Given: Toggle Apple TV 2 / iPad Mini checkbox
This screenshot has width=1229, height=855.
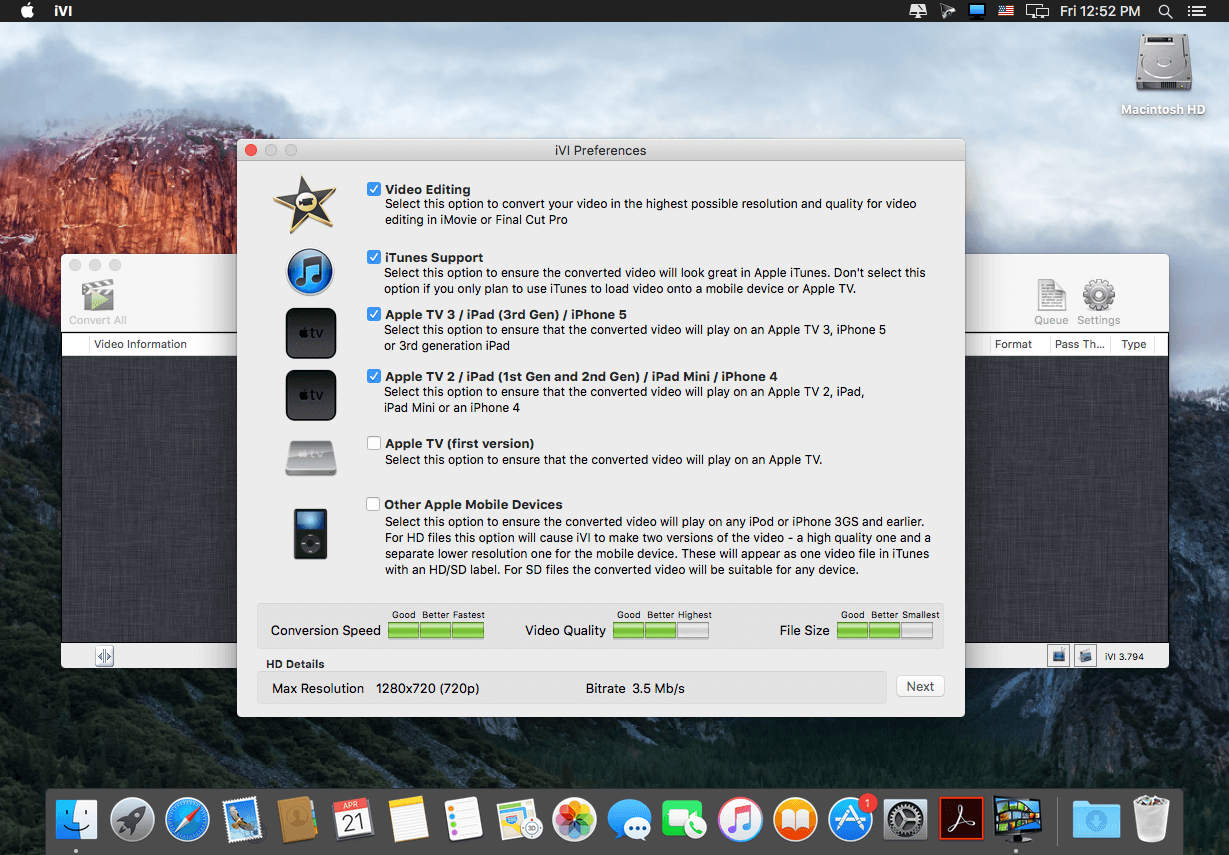Looking at the screenshot, I should click(374, 376).
